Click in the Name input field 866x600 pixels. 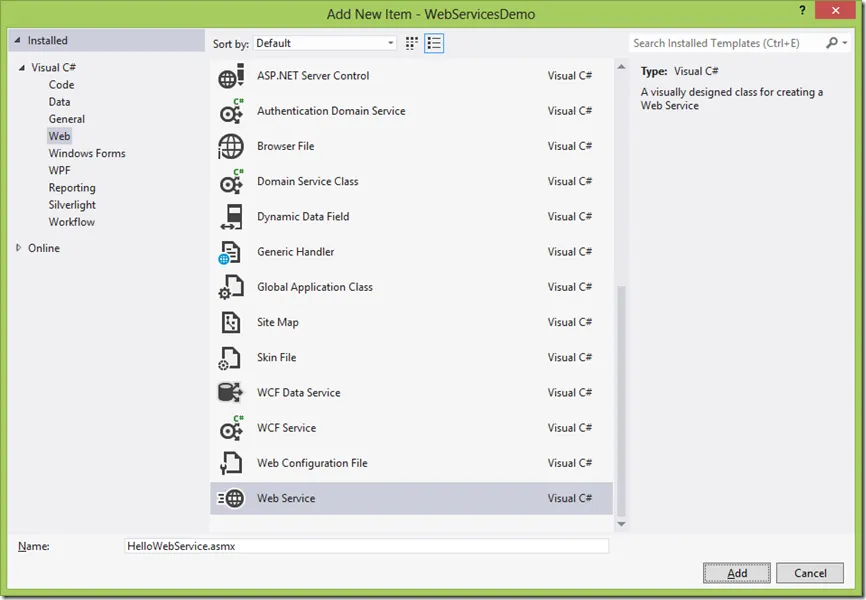[367, 546]
